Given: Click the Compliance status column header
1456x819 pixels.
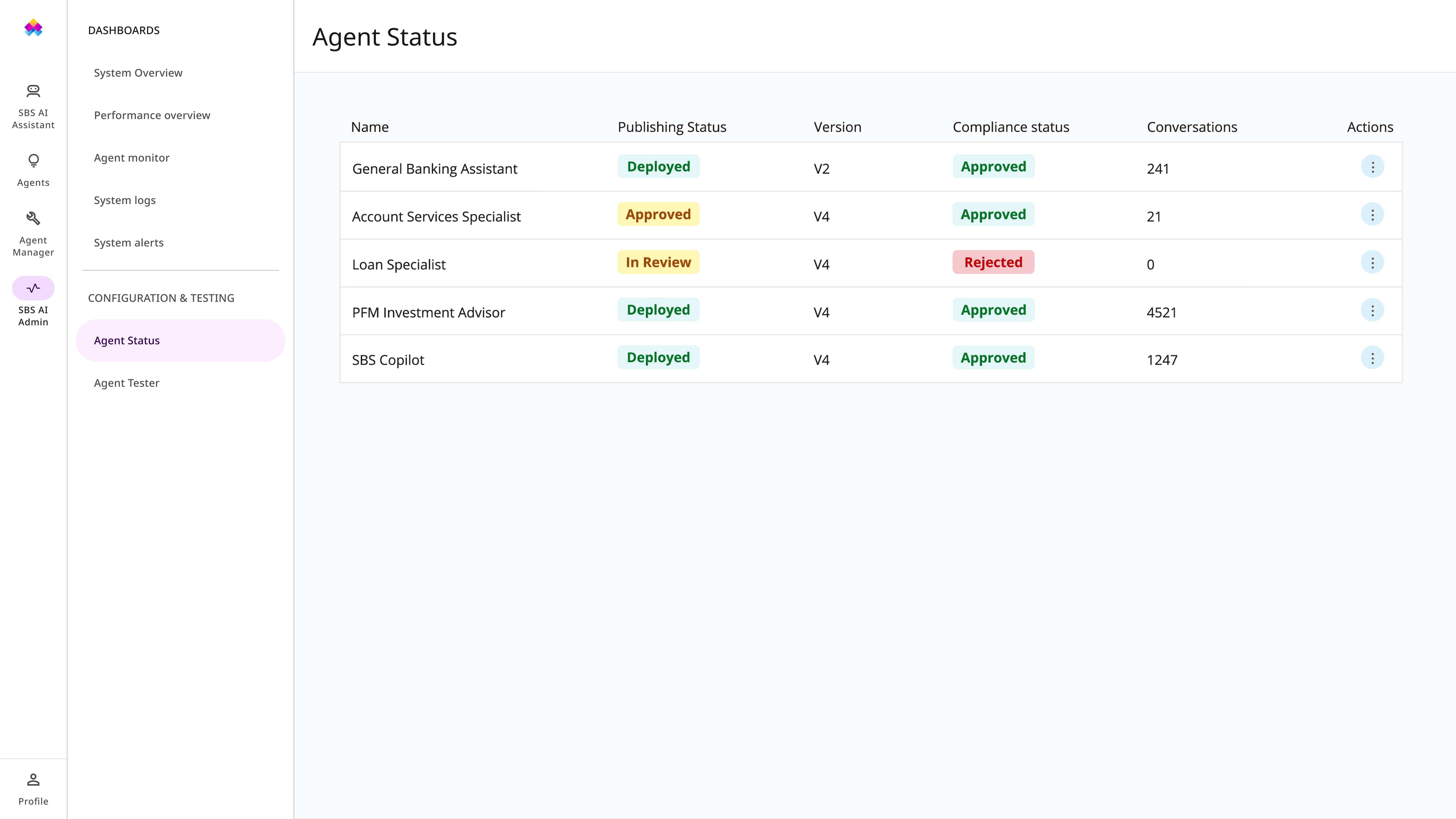Looking at the screenshot, I should (1011, 127).
